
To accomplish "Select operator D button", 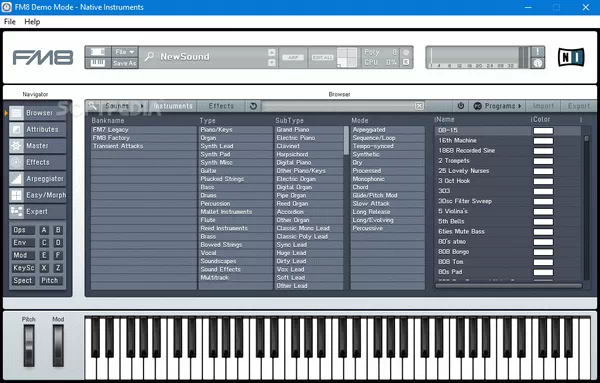I will point(58,243).
